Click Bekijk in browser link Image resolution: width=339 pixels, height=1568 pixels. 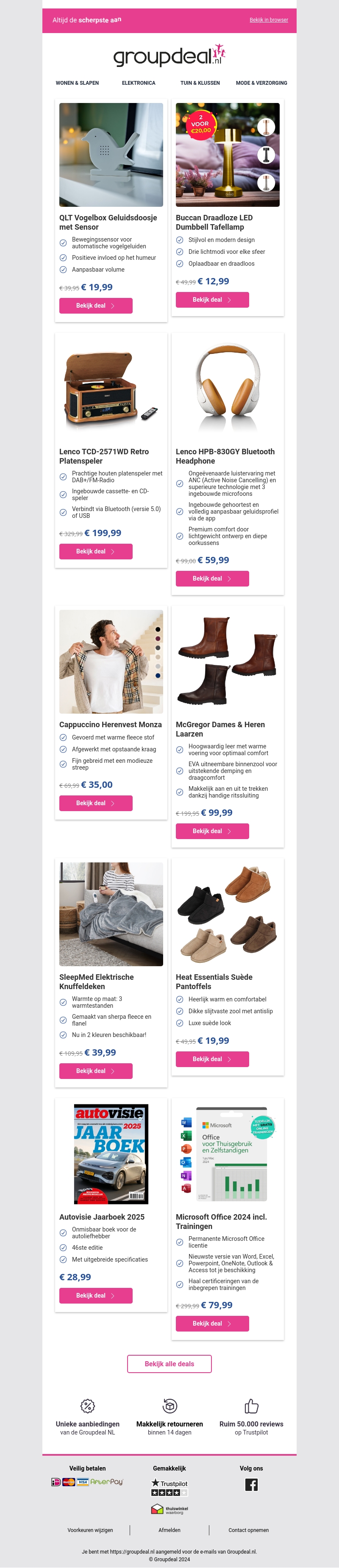pos(269,20)
